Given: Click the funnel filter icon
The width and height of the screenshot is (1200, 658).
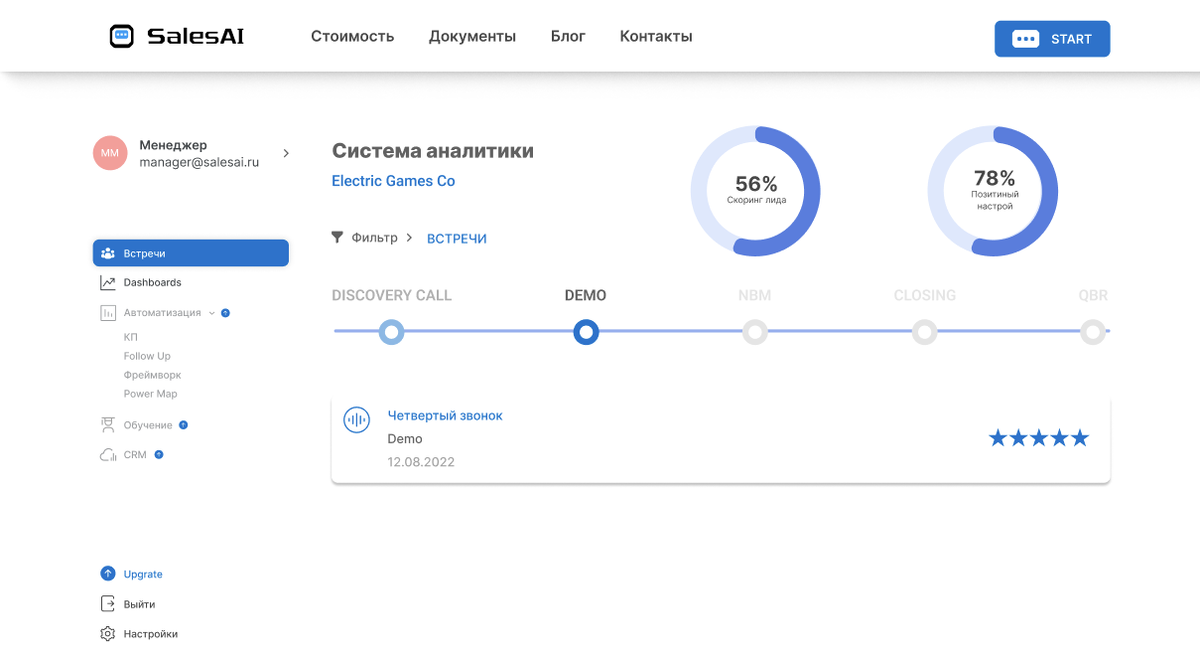Looking at the screenshot, I should [x=338, y=238].
